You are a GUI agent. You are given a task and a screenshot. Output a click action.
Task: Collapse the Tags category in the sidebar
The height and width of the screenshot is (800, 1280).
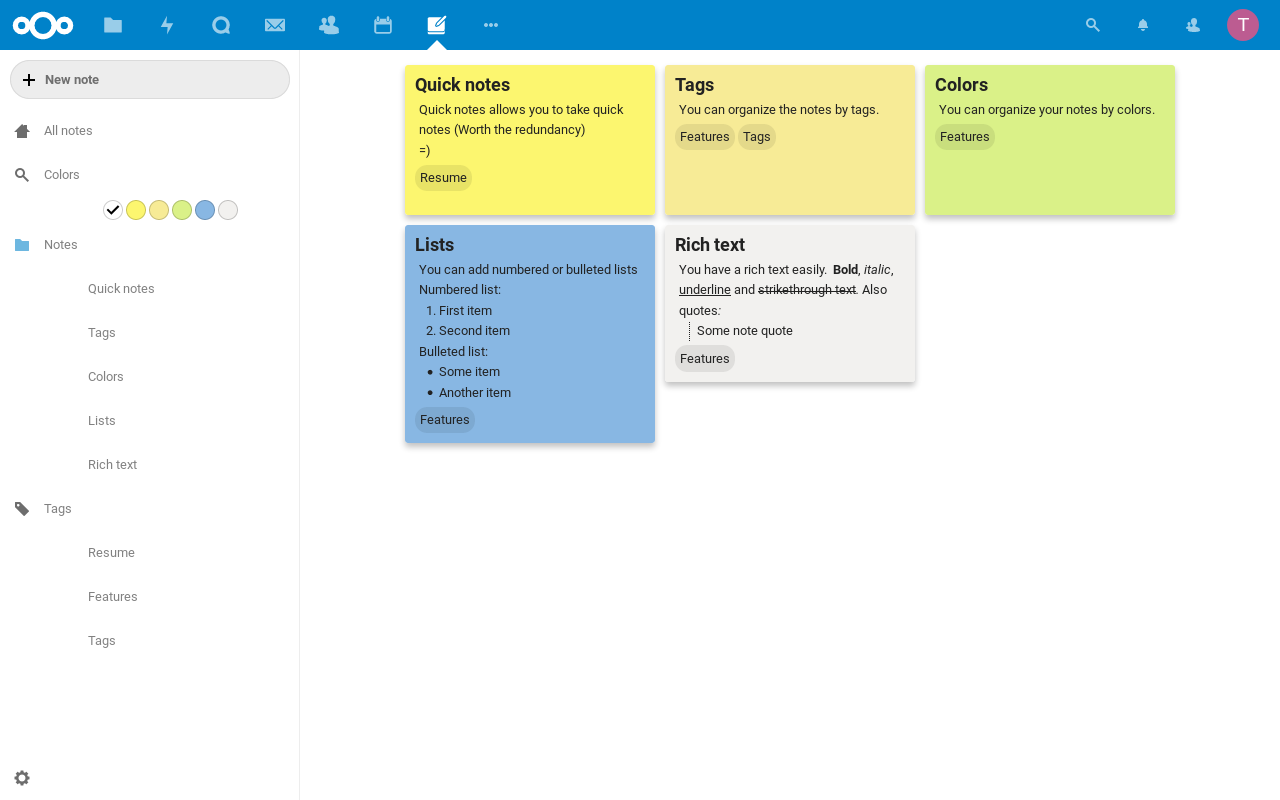(57, 508)
